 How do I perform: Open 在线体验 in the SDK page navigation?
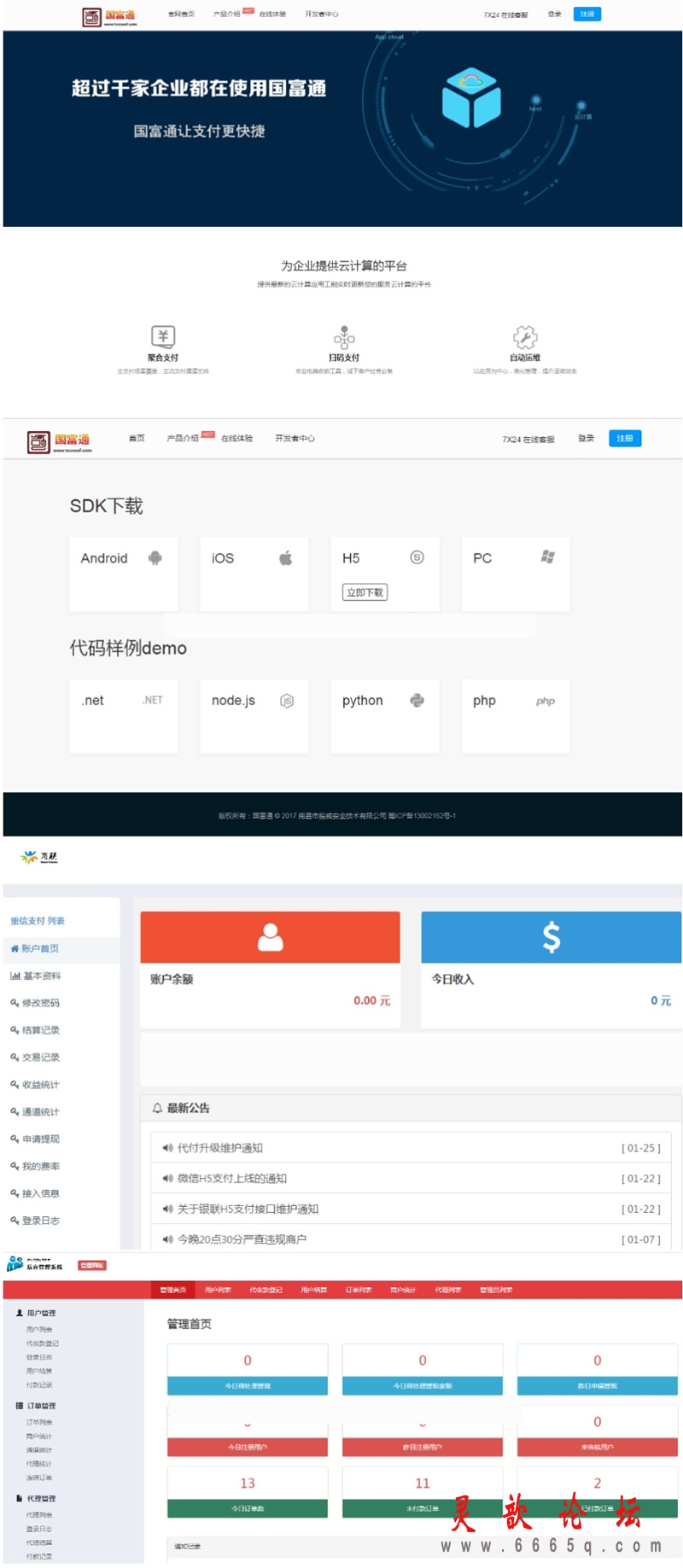(237, 438)
